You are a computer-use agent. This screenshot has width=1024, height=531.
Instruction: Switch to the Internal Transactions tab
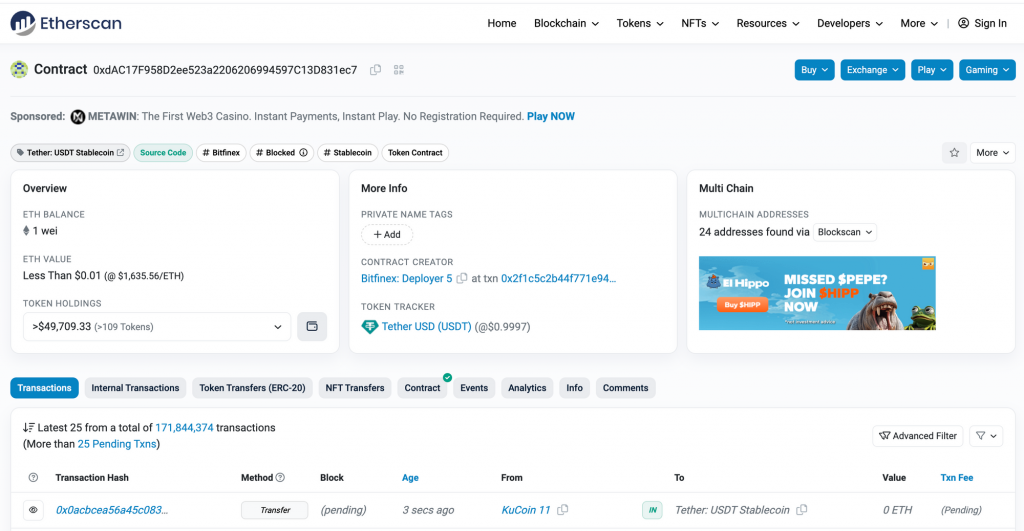coord(135,388)
